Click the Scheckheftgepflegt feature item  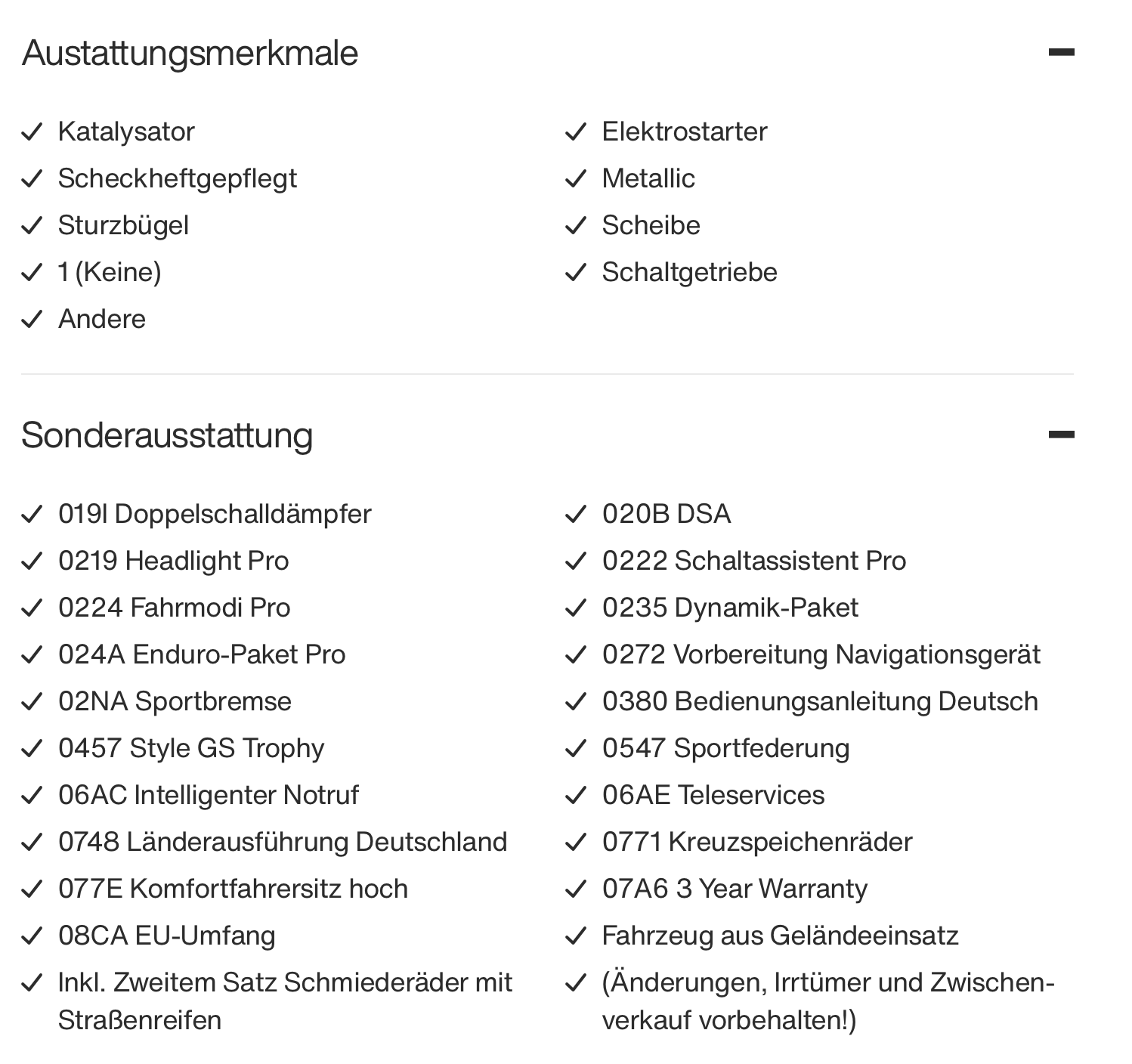click(x=178, y=178)
